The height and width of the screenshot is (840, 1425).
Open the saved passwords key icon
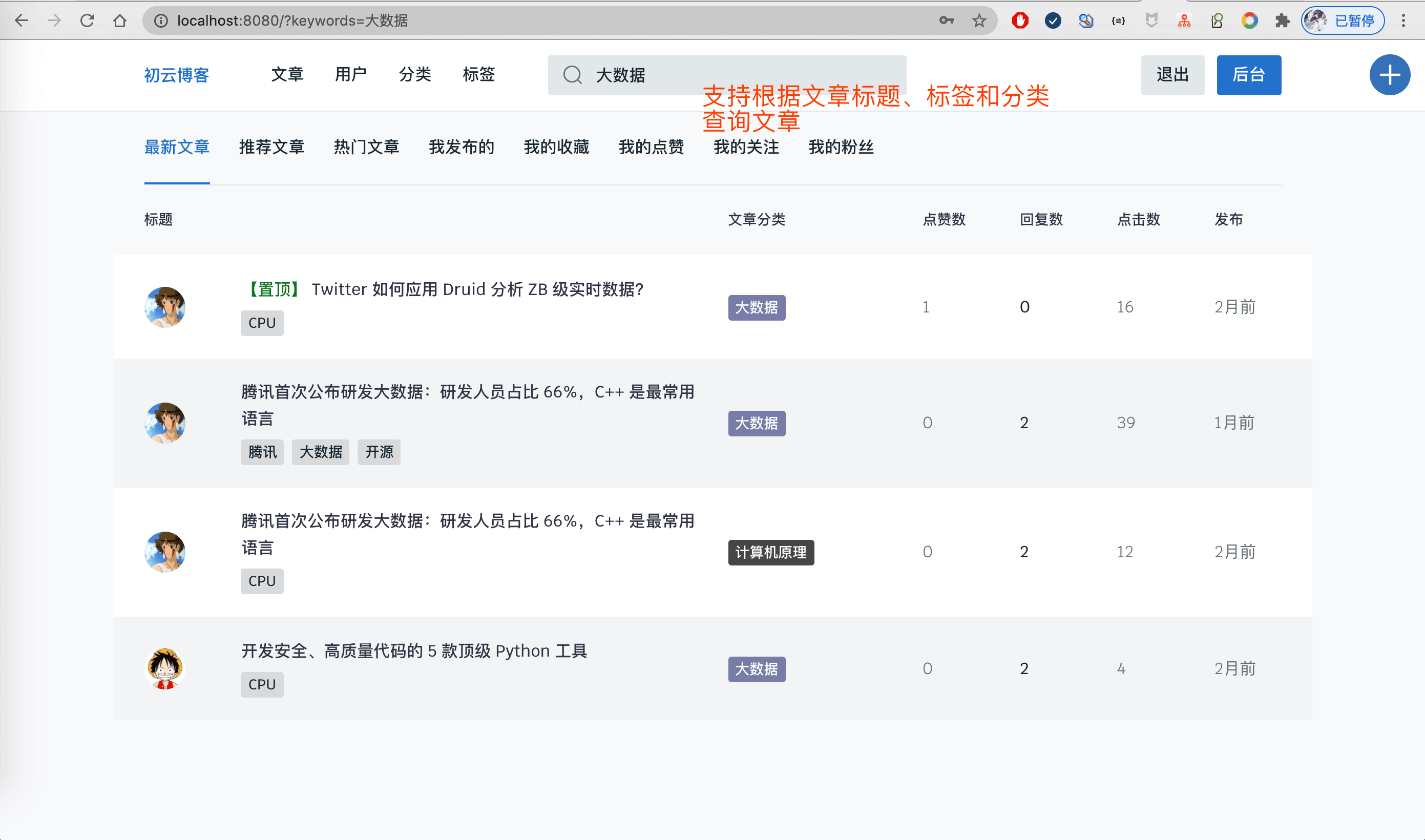946,21
